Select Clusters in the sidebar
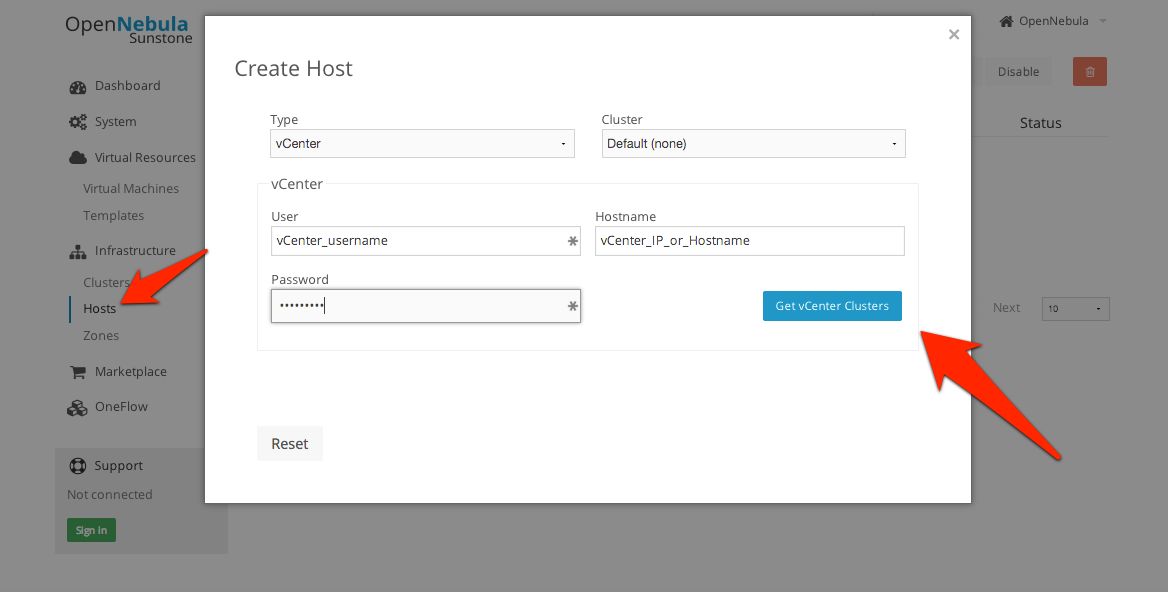This screenshot has width=1168, height=592. click(x=107, y=282)
